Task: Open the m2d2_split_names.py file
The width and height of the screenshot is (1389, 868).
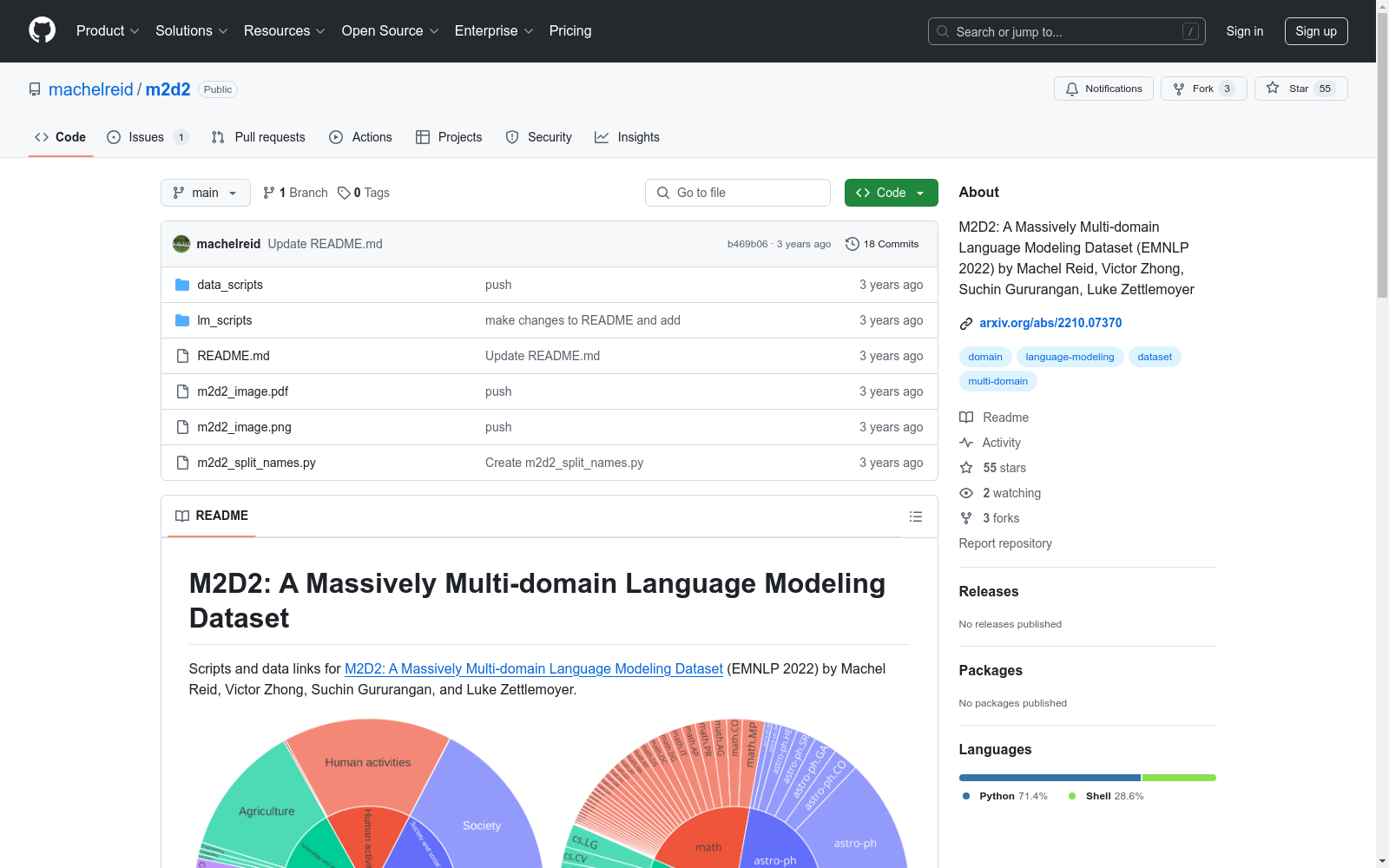Action: pyautogui.click(x=257, y=463)
